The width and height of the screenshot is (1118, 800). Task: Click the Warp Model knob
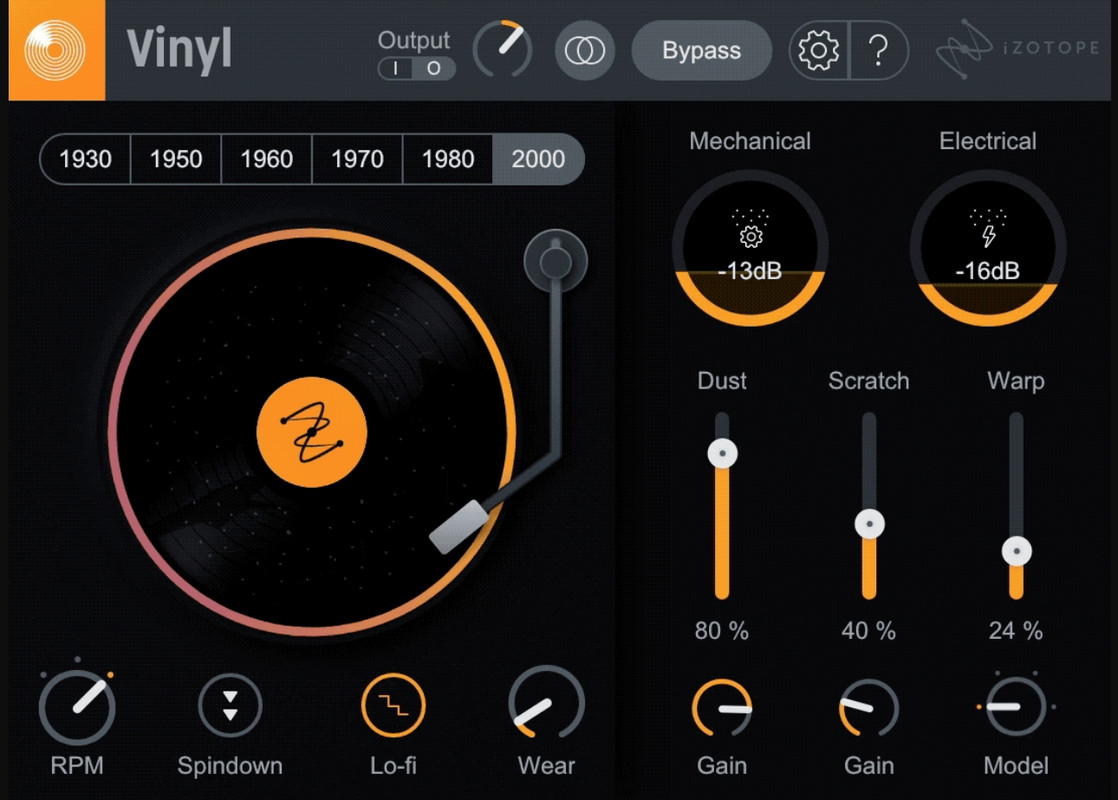[x=1016, y=707]
